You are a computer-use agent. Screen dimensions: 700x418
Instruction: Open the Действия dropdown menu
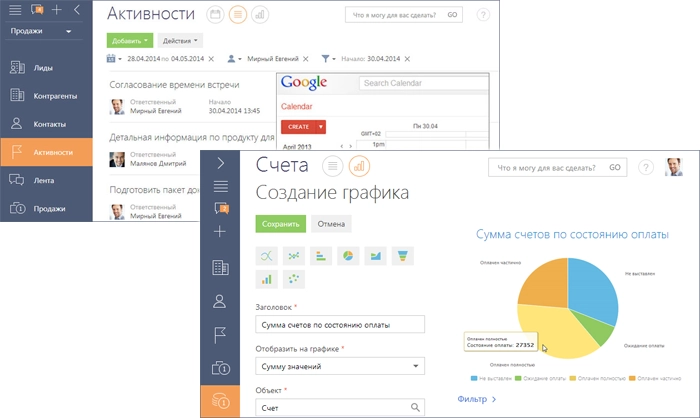click(180, 41)
